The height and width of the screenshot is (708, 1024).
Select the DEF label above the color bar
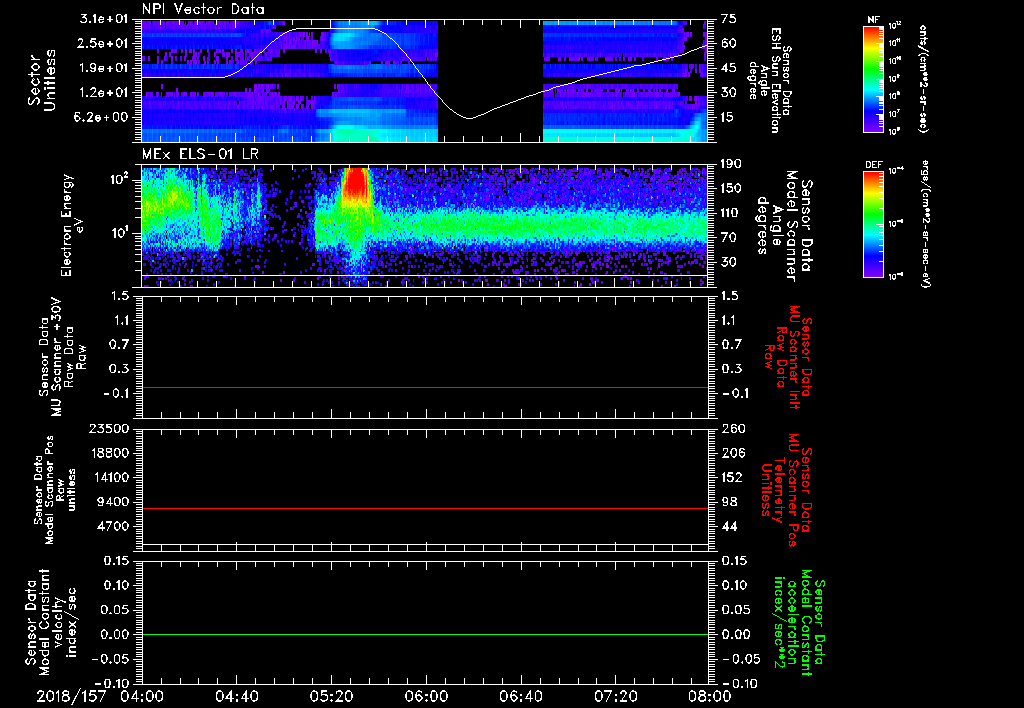click(873, 165)
